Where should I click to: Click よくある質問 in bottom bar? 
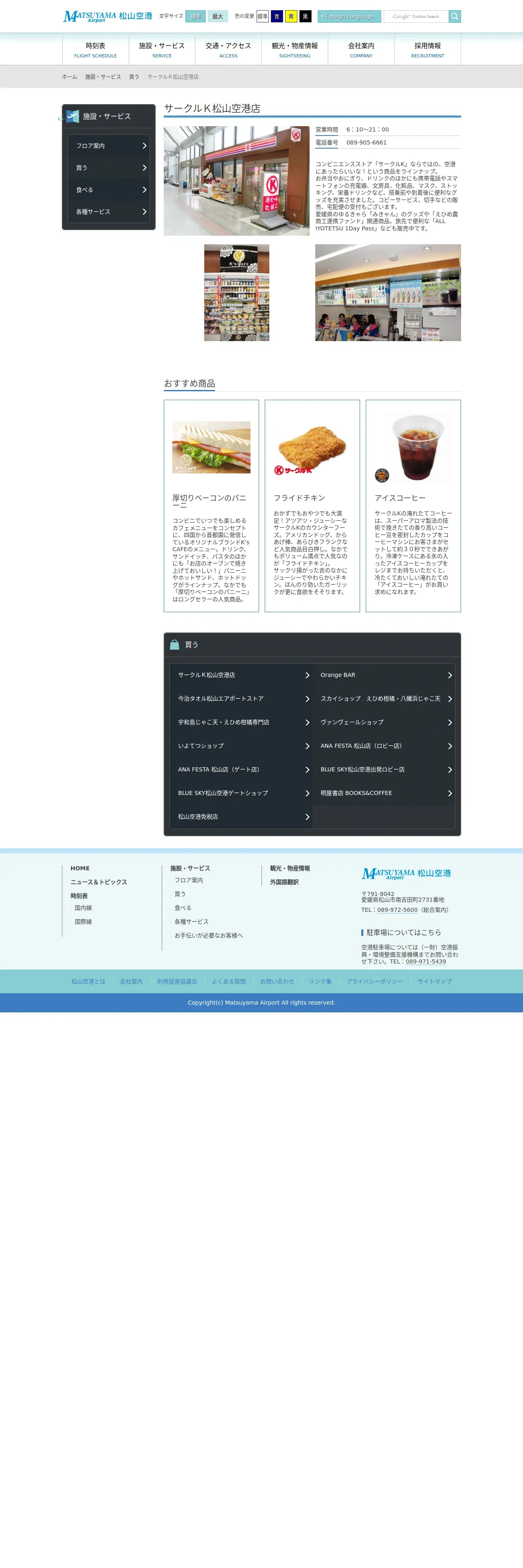[x=229, y=981]
